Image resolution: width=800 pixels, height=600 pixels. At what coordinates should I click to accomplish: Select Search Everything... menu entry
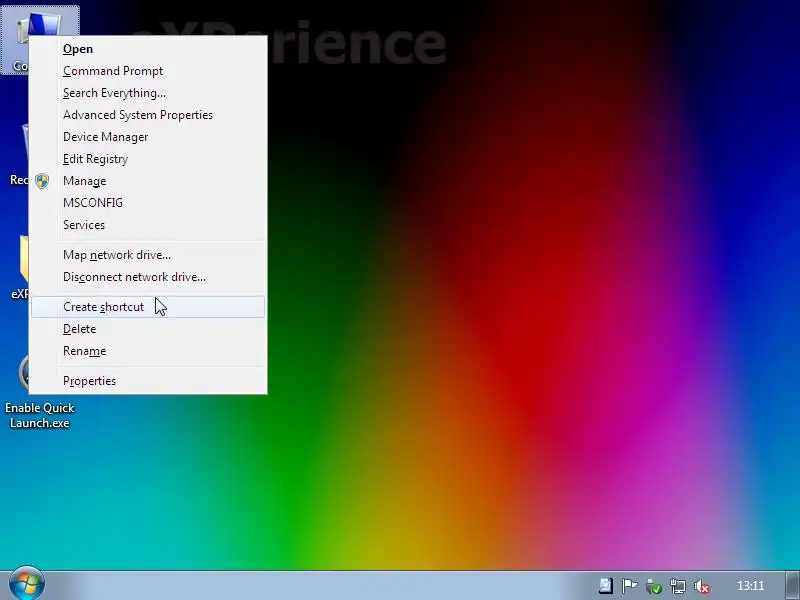pyautogui.click(x=148, y=93)
